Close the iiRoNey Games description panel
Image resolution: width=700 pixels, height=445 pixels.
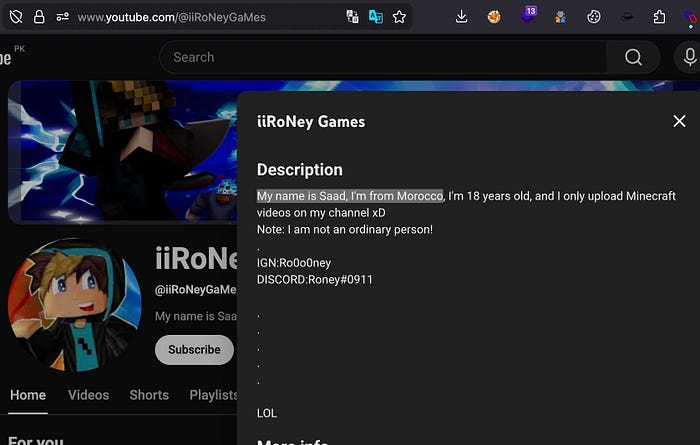(x=679, y=121)
